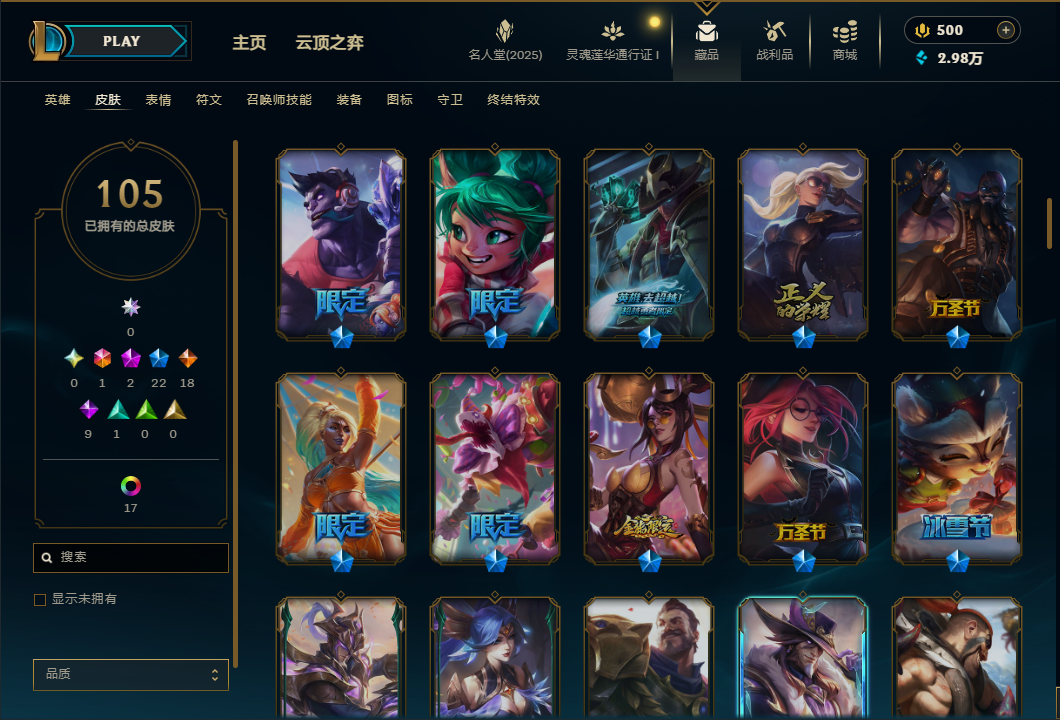
Task: Enable the 显示未拥有 checkbox
Action: click(40, 599)
